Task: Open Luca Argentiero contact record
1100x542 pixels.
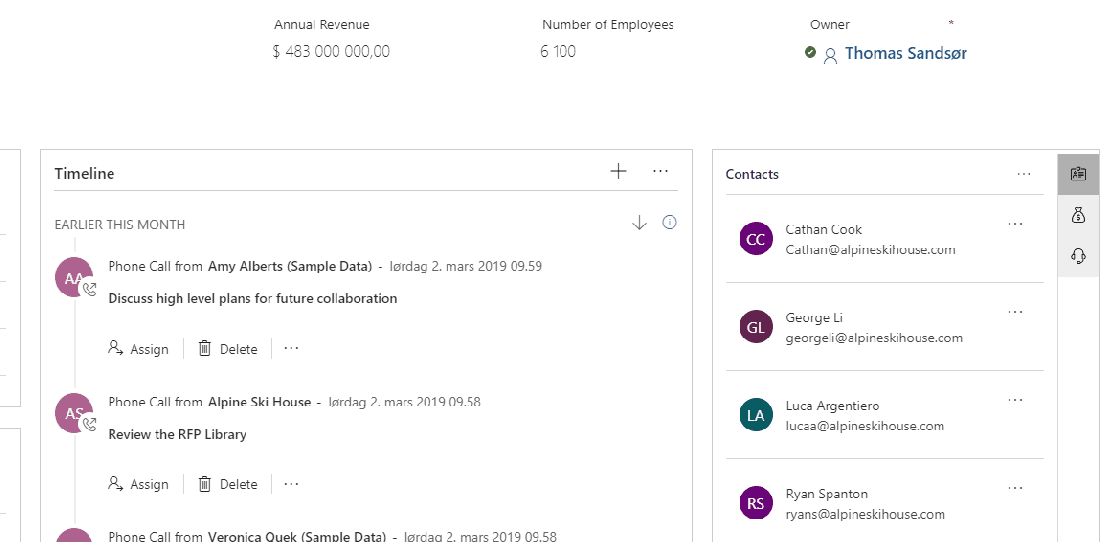Action: pos(832,406)
